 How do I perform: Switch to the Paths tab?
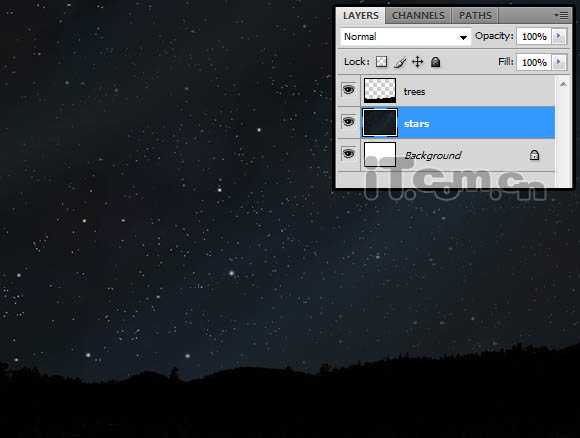coord(475,16)
